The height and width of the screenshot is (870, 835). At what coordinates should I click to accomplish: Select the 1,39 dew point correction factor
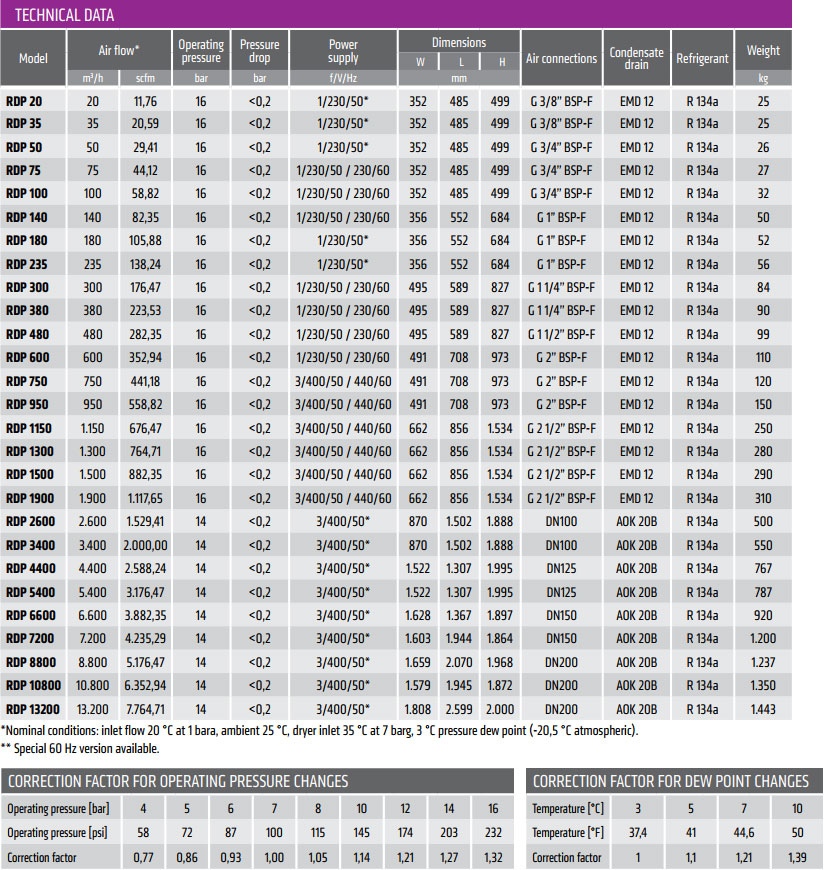coord(797,857)
